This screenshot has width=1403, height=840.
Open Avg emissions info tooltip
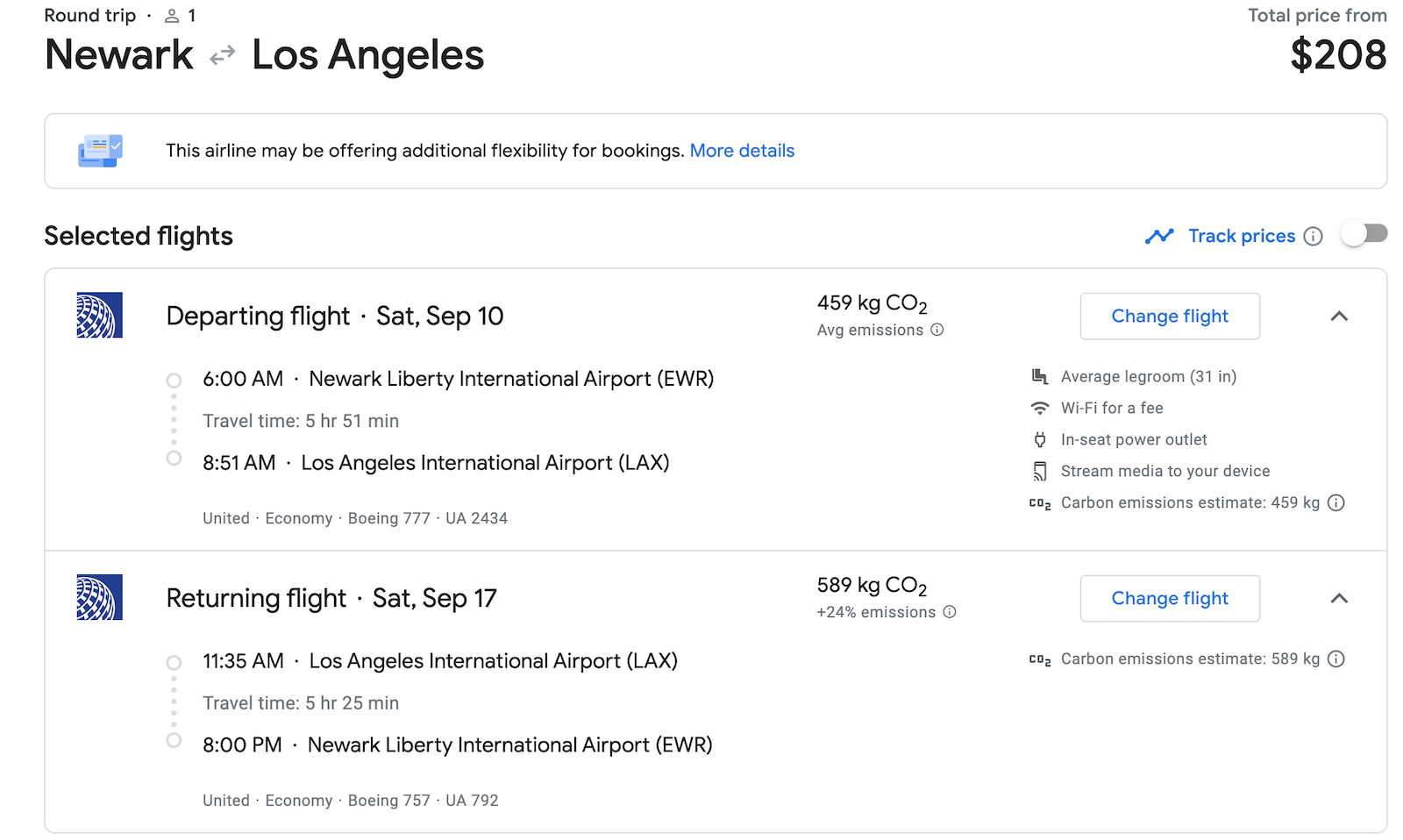click(937, 331)
